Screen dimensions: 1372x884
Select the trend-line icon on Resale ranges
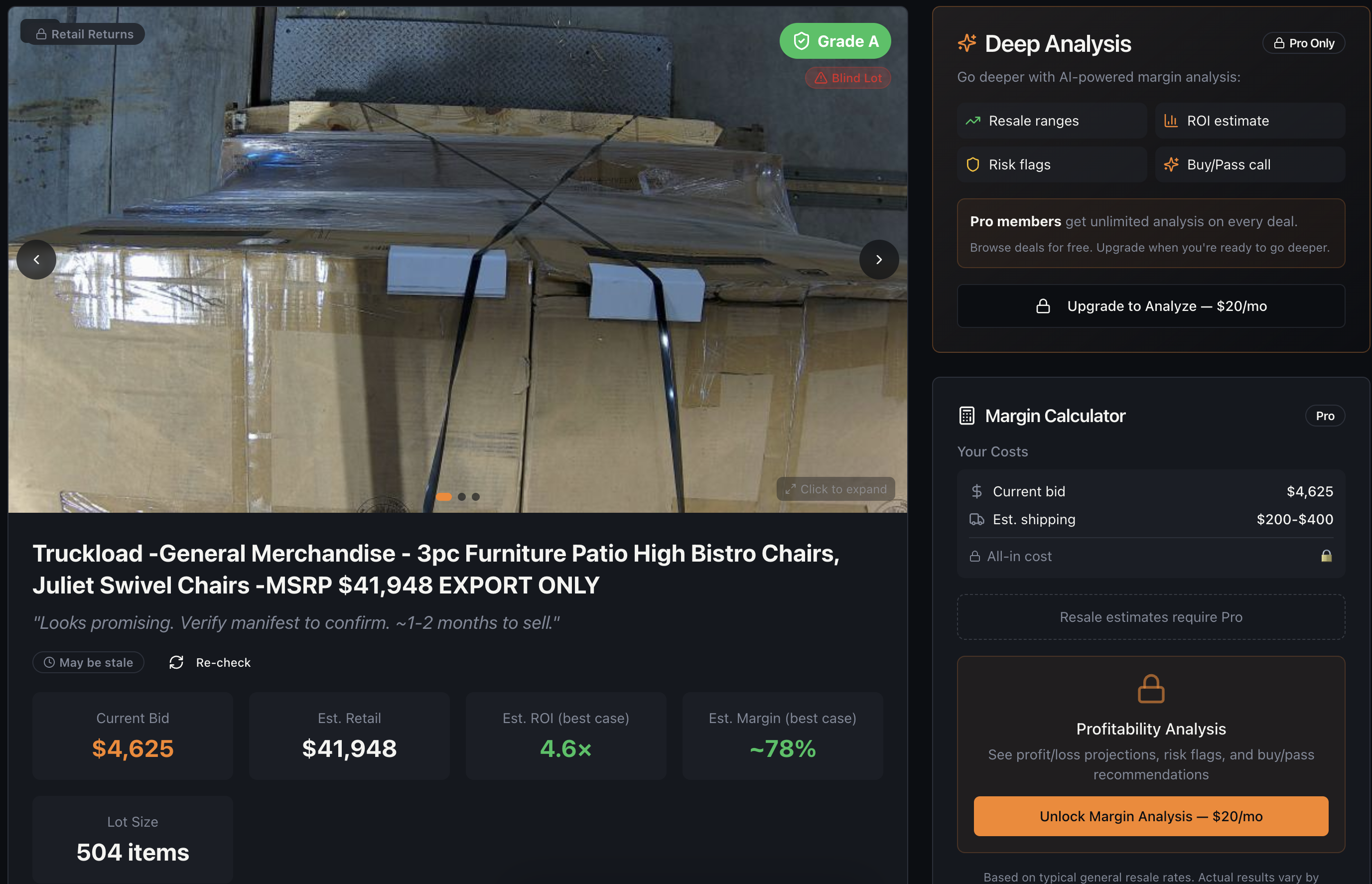974,121
